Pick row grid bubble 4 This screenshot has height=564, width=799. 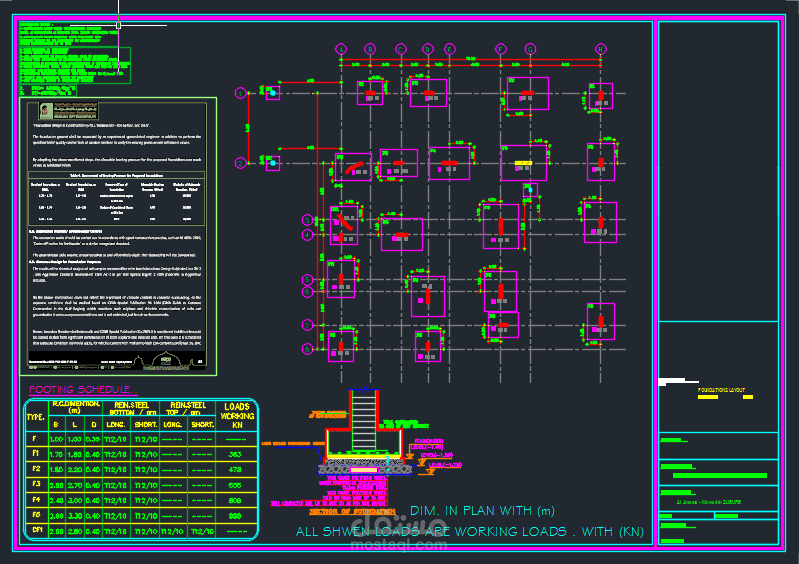point(307,235)
